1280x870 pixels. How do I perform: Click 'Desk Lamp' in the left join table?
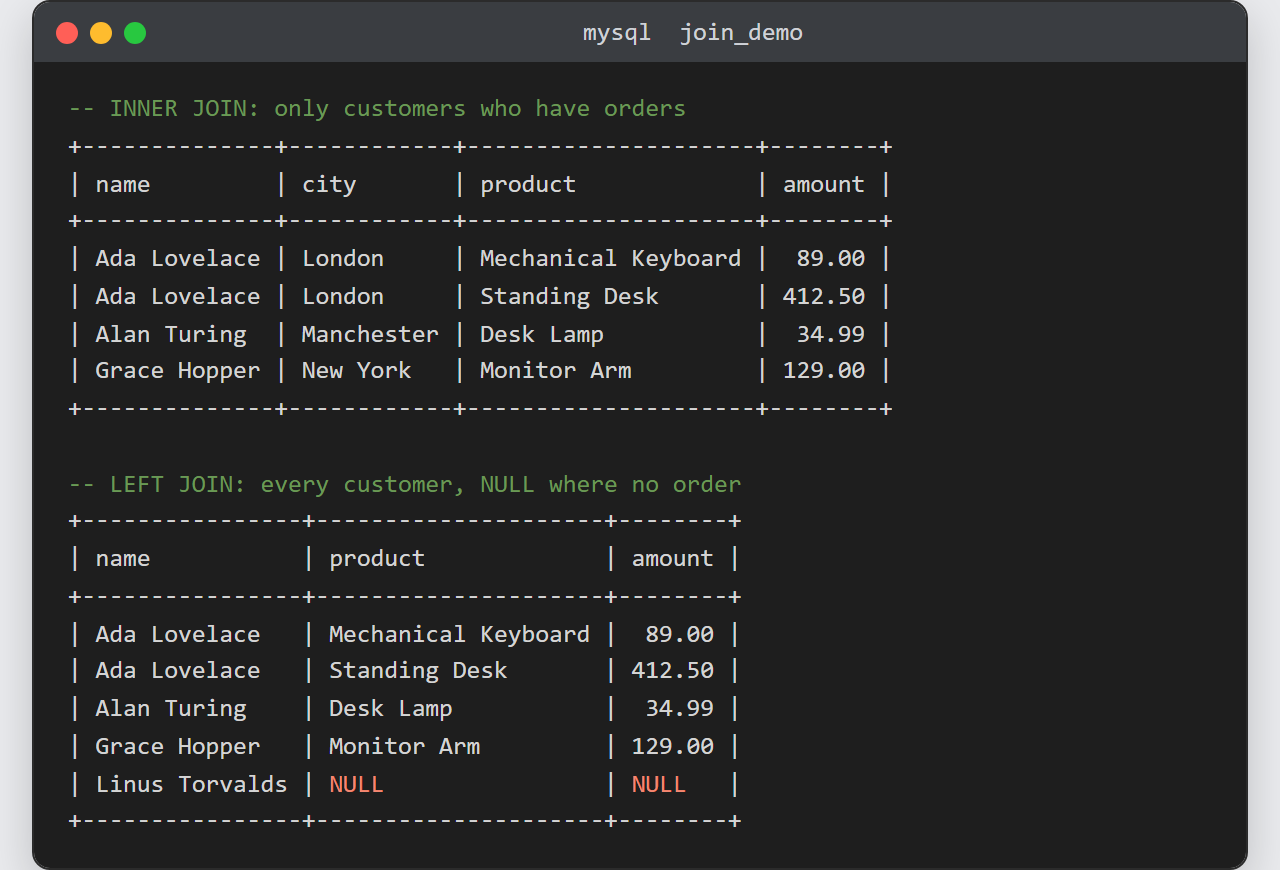point(391,708)
